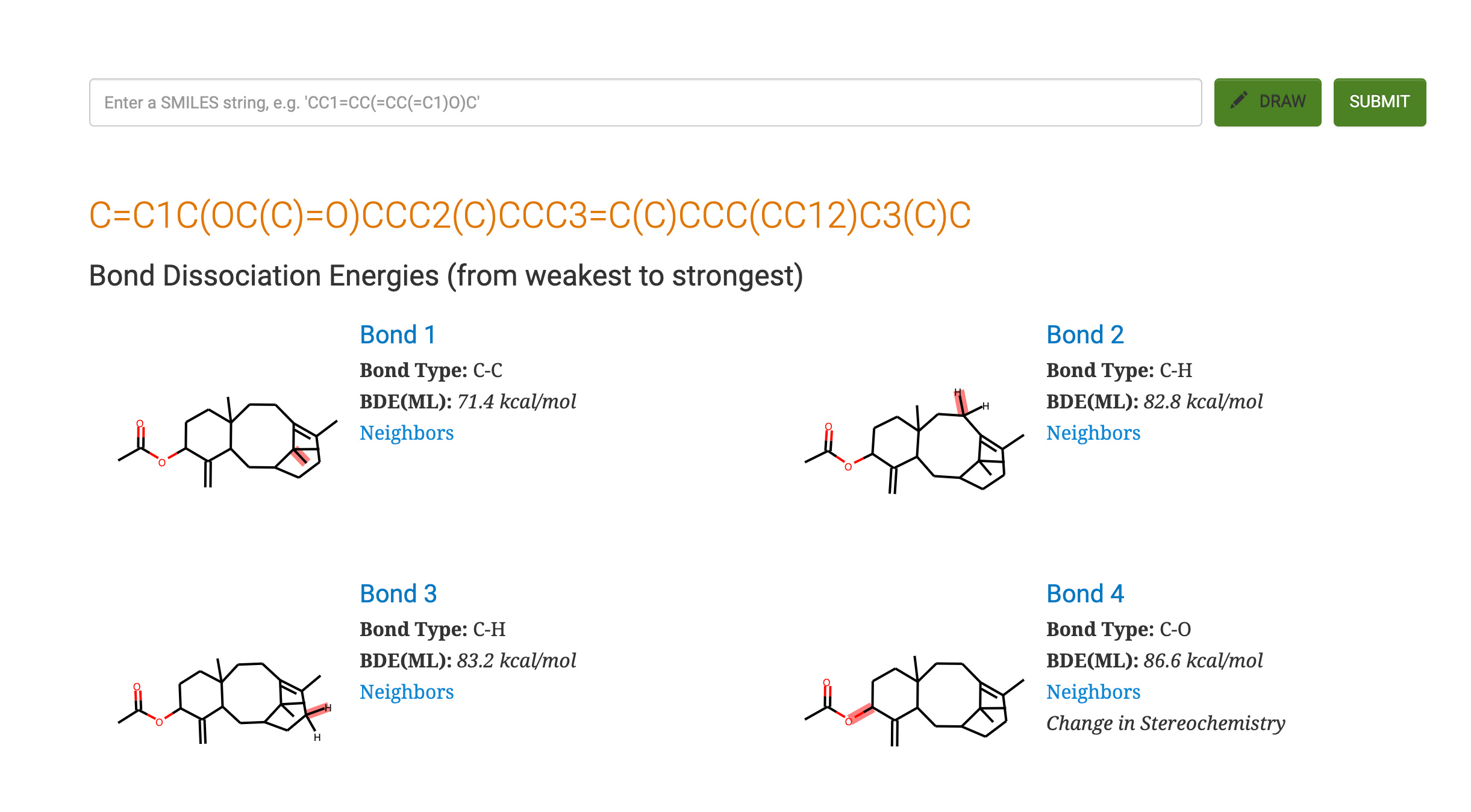Click the Bond 1 BDE value 71.4 kcal/mol
1471x812 pixels.
tap(516, 402)
